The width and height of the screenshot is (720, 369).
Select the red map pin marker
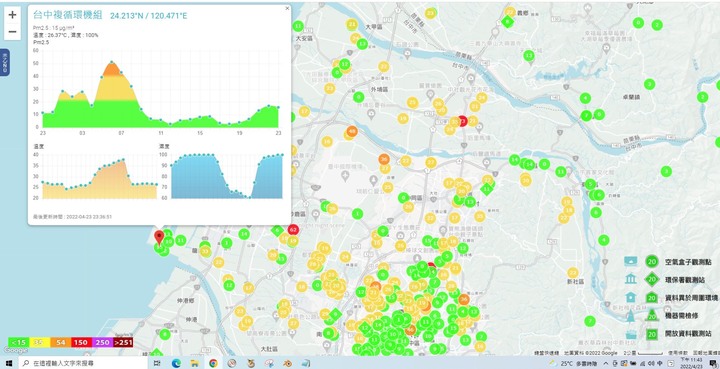(x=159, y=237)
